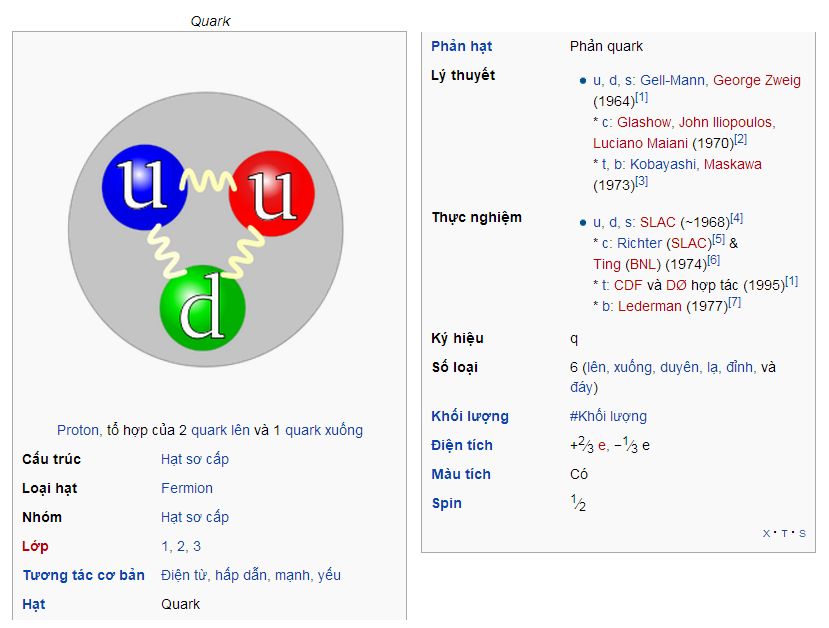
Task: Click the red 'Lớp' label link
Action: (x=35, y=546)
